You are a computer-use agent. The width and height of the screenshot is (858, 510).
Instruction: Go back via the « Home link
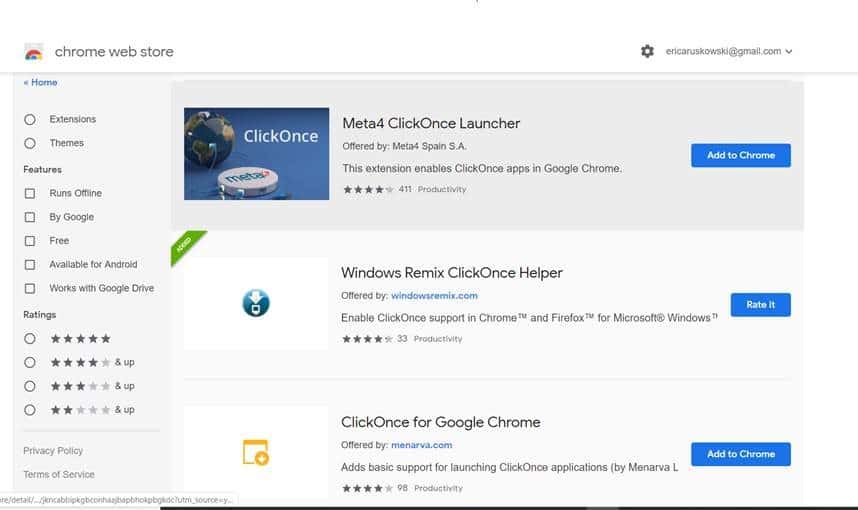40,82
